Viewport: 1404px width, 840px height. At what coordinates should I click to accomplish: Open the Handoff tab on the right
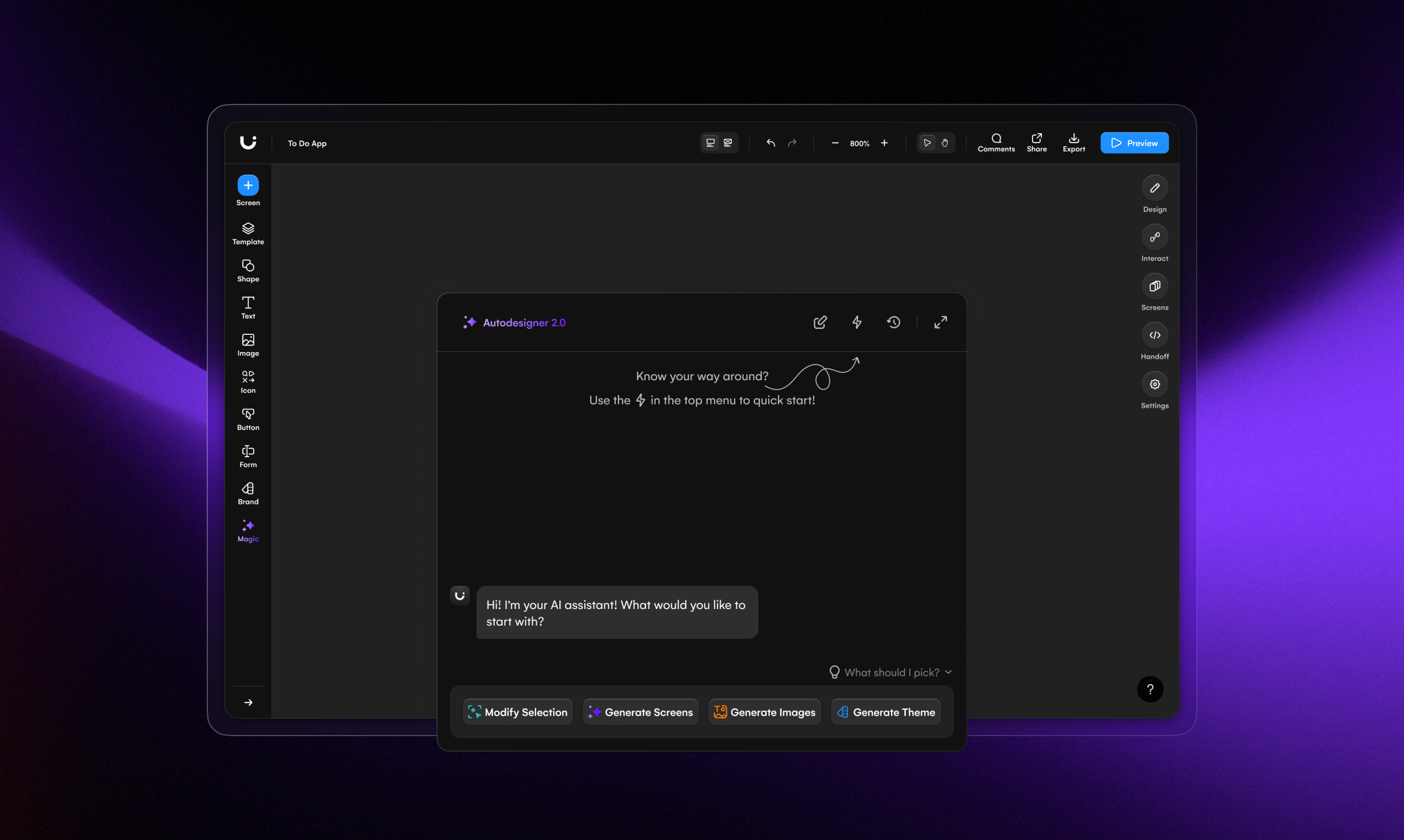coord(1154,335)
